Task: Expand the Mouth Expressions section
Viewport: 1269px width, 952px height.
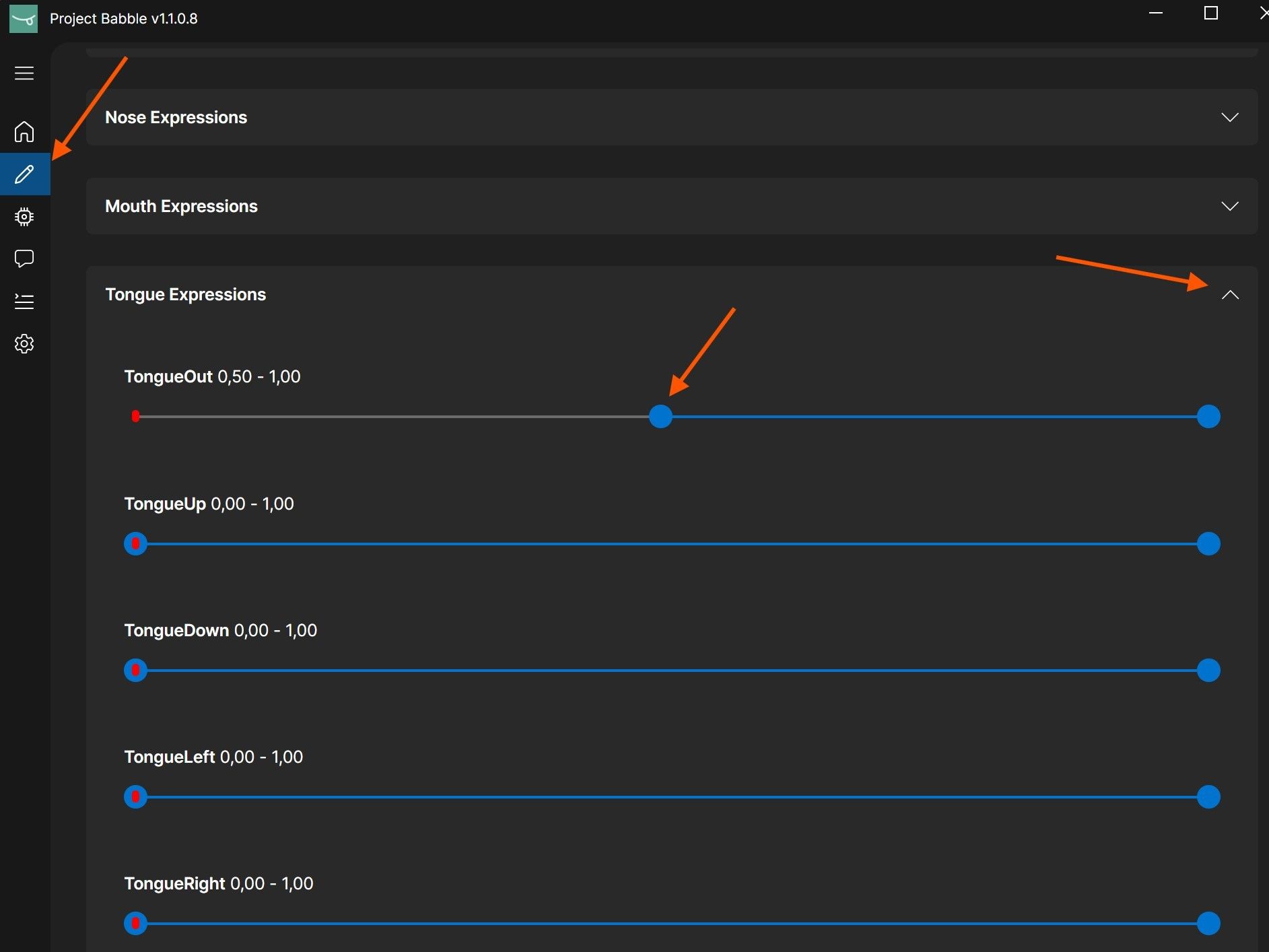Action: [x=1231, y=206]
